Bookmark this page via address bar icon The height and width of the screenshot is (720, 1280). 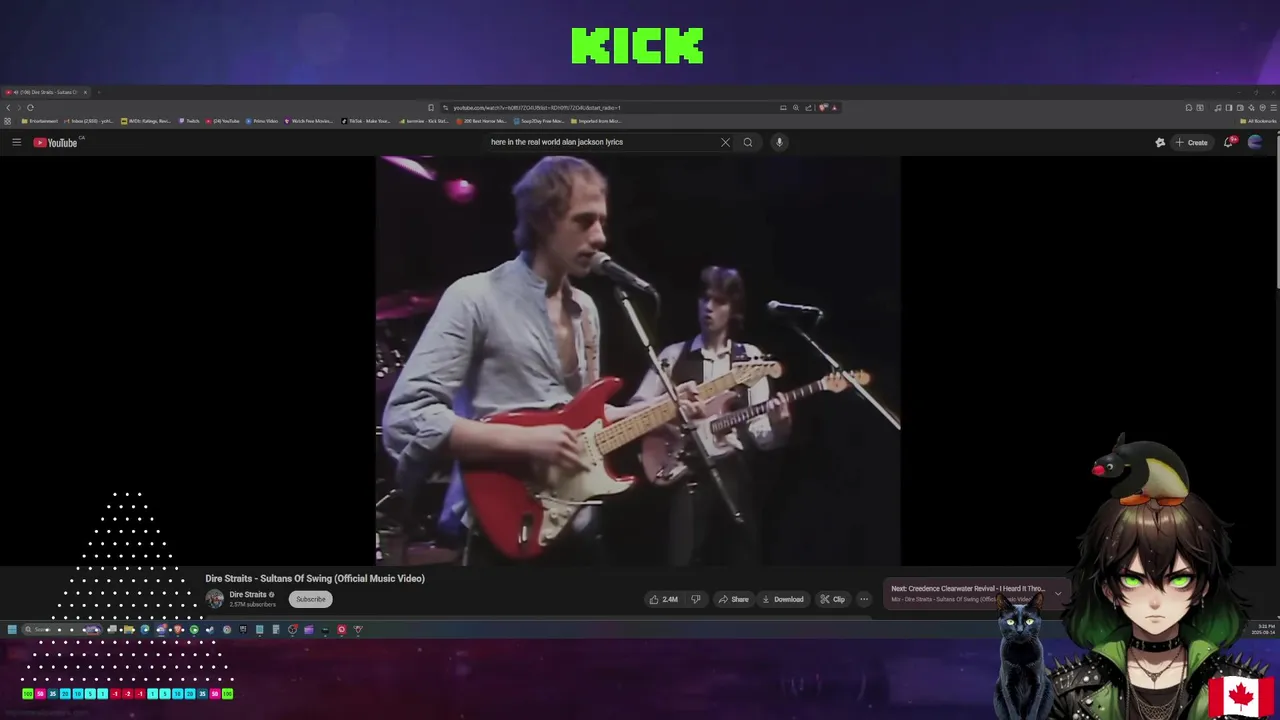click(x=431, y=108)
